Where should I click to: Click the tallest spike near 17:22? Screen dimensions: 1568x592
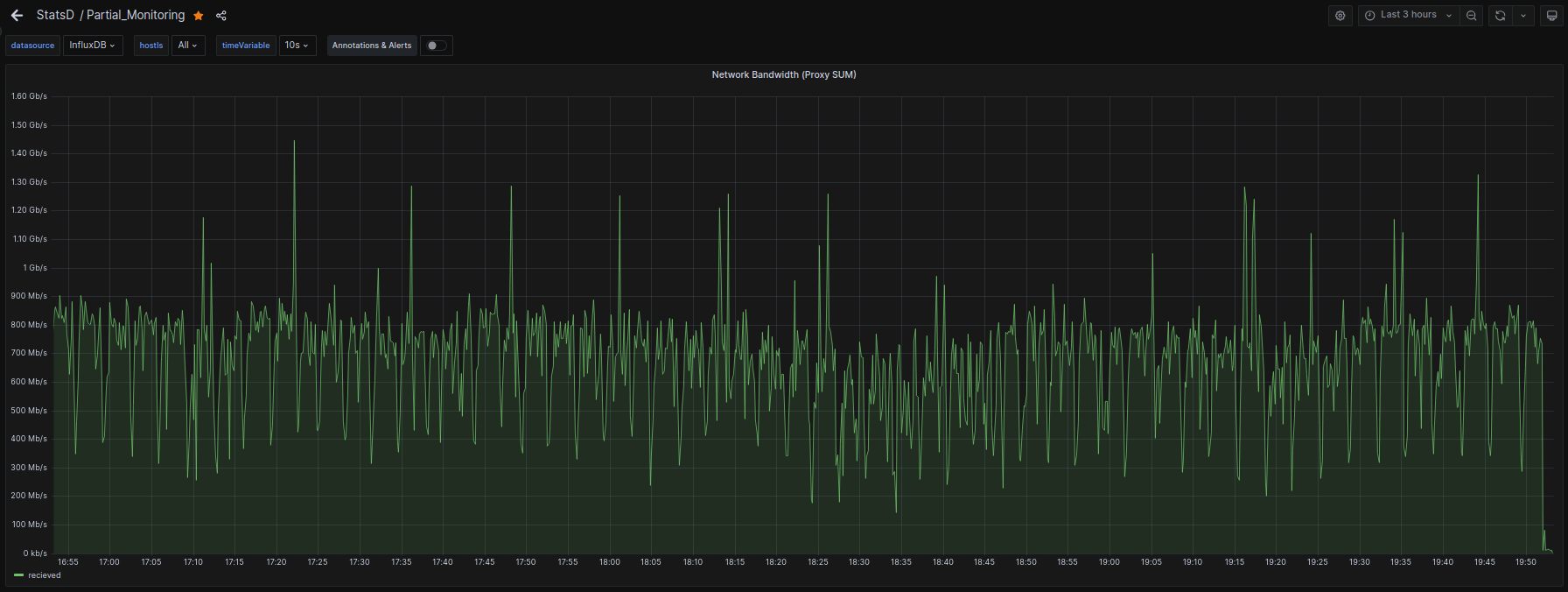click(294, 143)
